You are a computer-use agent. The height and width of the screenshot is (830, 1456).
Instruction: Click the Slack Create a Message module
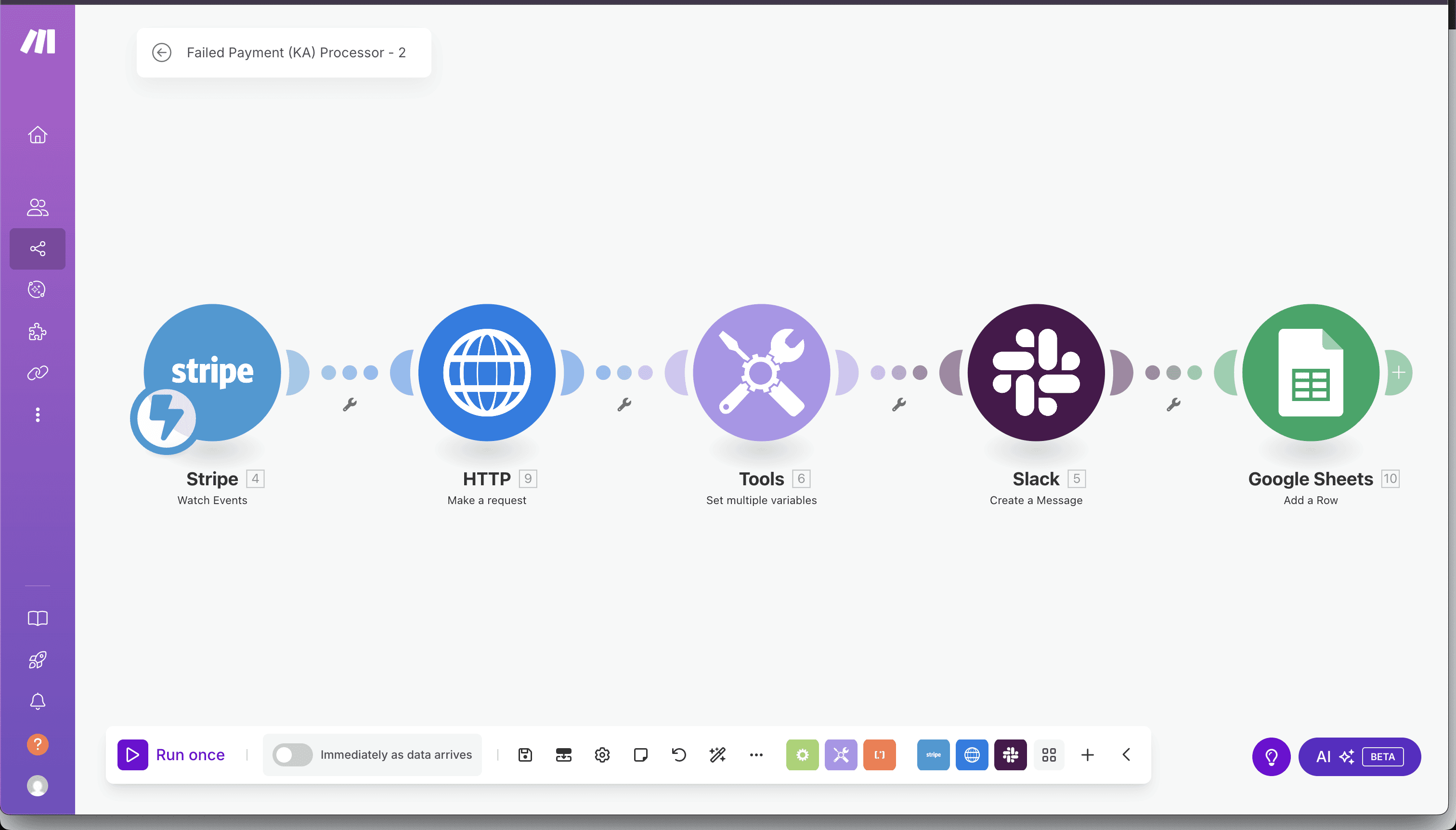tap(1036, 372)
